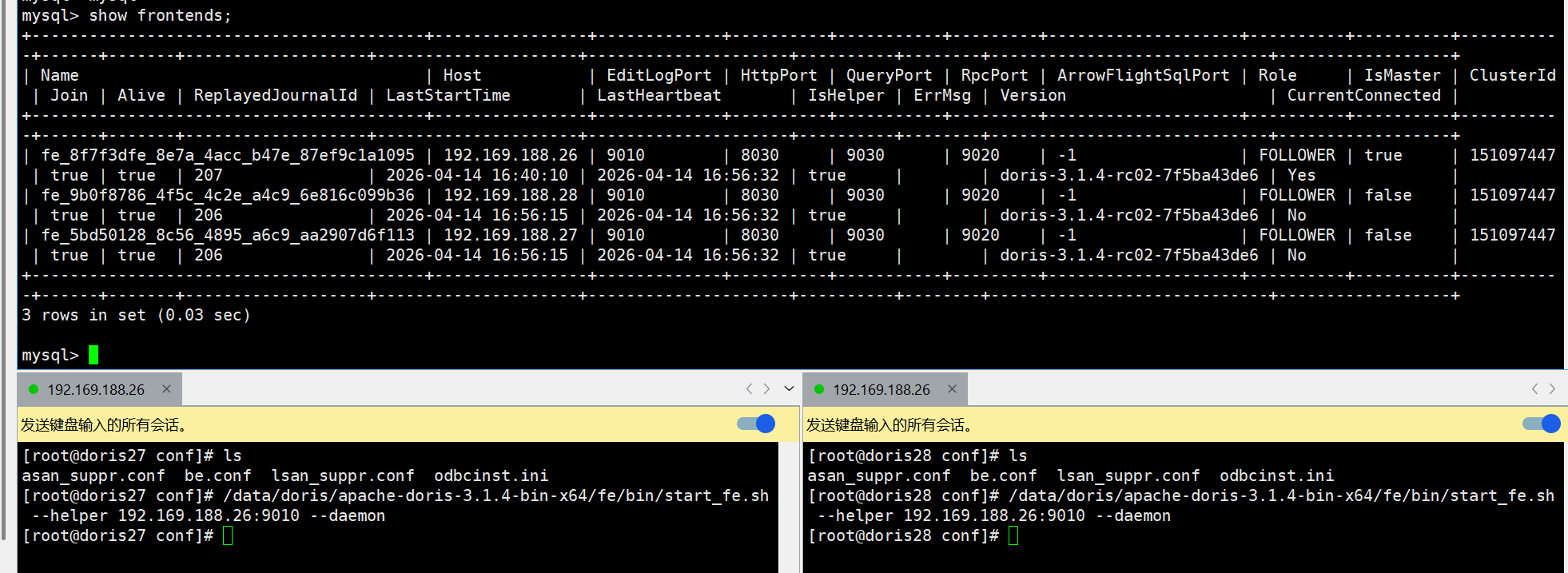This screenshot has width=1568, height=573.
Task: Click the mysql prompt green cursor
Action: click(94, 355)
